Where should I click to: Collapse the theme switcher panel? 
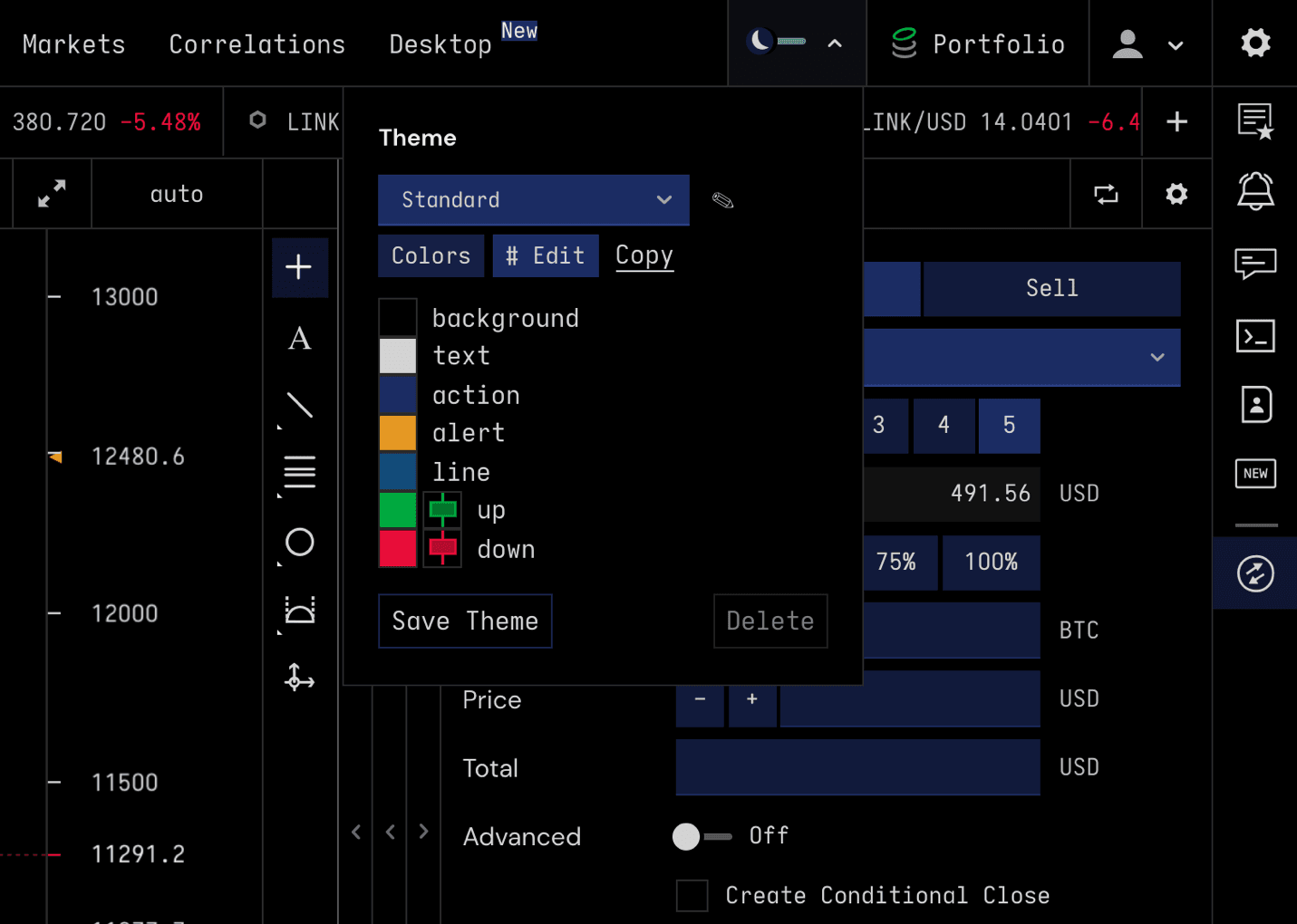click(835, 43)
